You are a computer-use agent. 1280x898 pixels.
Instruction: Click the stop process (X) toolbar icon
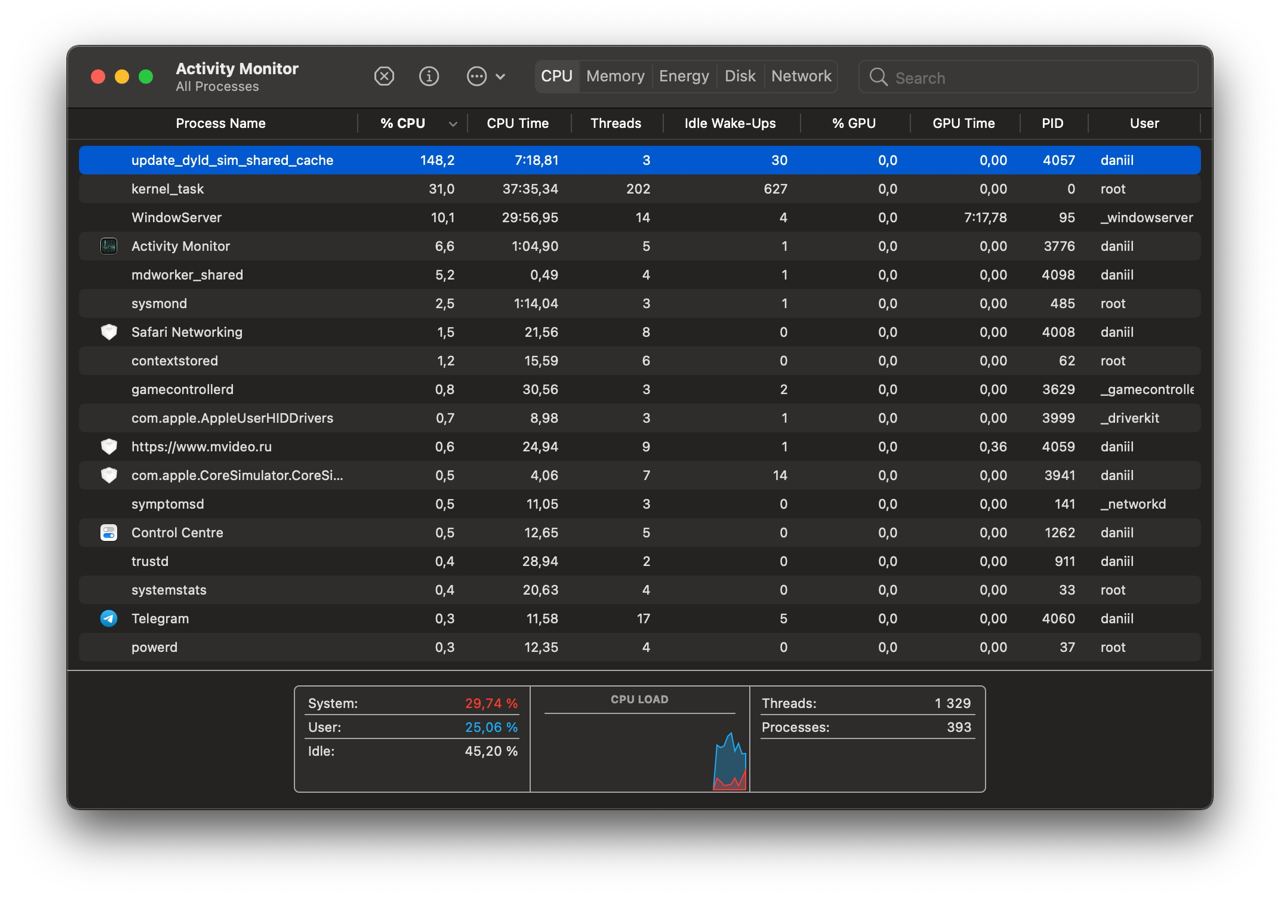(384, 76)
